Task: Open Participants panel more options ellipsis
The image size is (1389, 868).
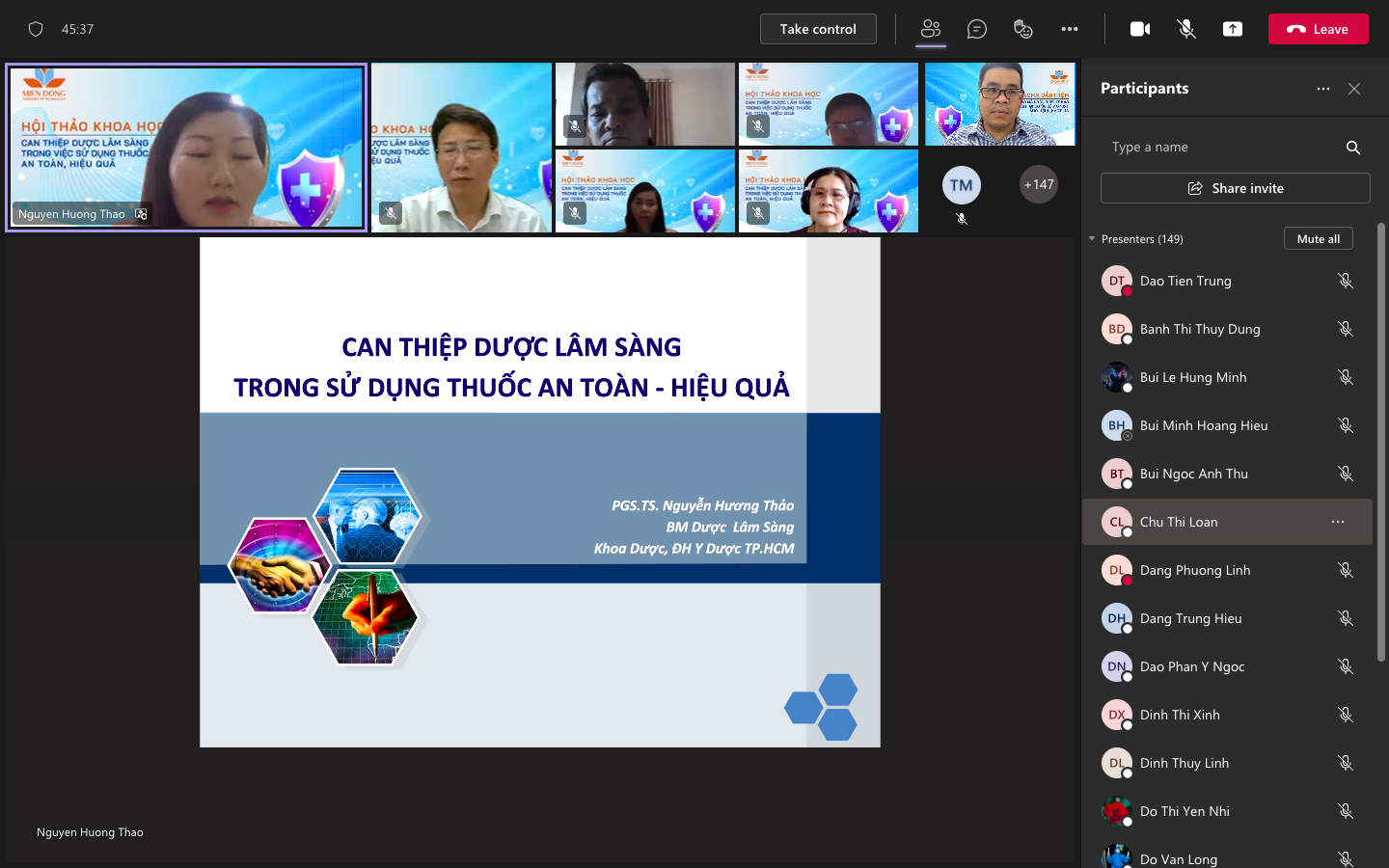Action: pos(1322,89)
